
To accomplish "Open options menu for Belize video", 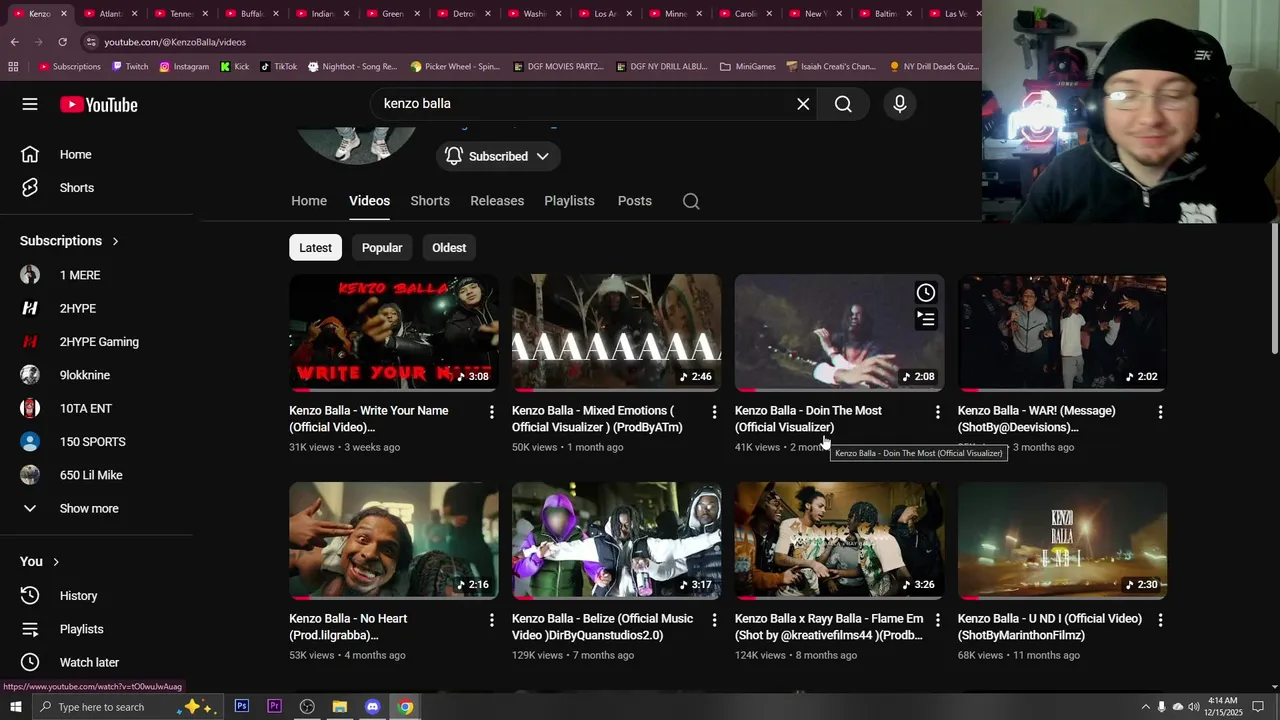I will (x=714, y=620).
